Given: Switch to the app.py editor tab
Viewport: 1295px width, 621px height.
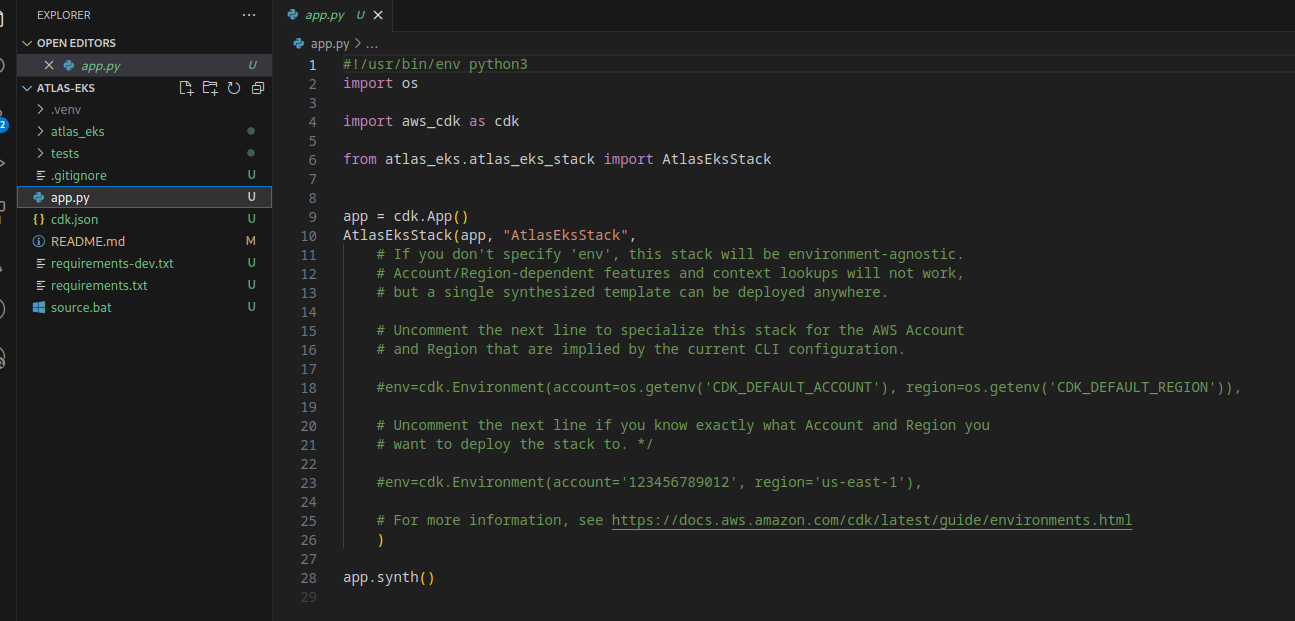Looking at the screenshot, I should click(x=325, y=15).
